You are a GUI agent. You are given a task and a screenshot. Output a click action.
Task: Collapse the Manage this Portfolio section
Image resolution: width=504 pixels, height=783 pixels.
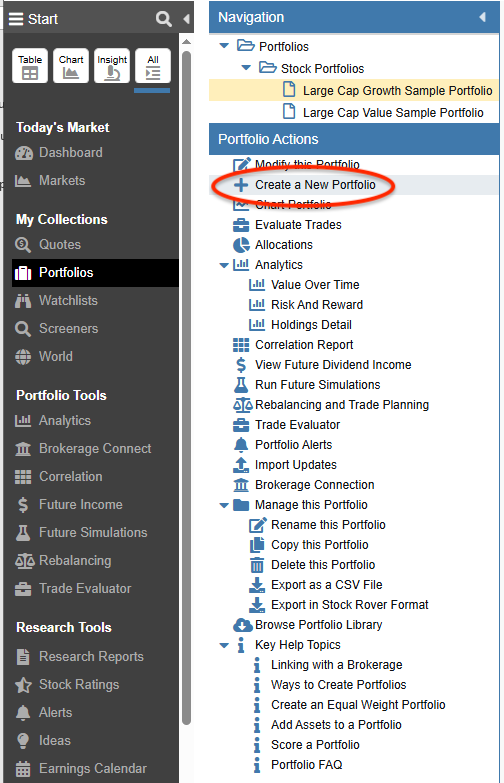coord(224,505)
